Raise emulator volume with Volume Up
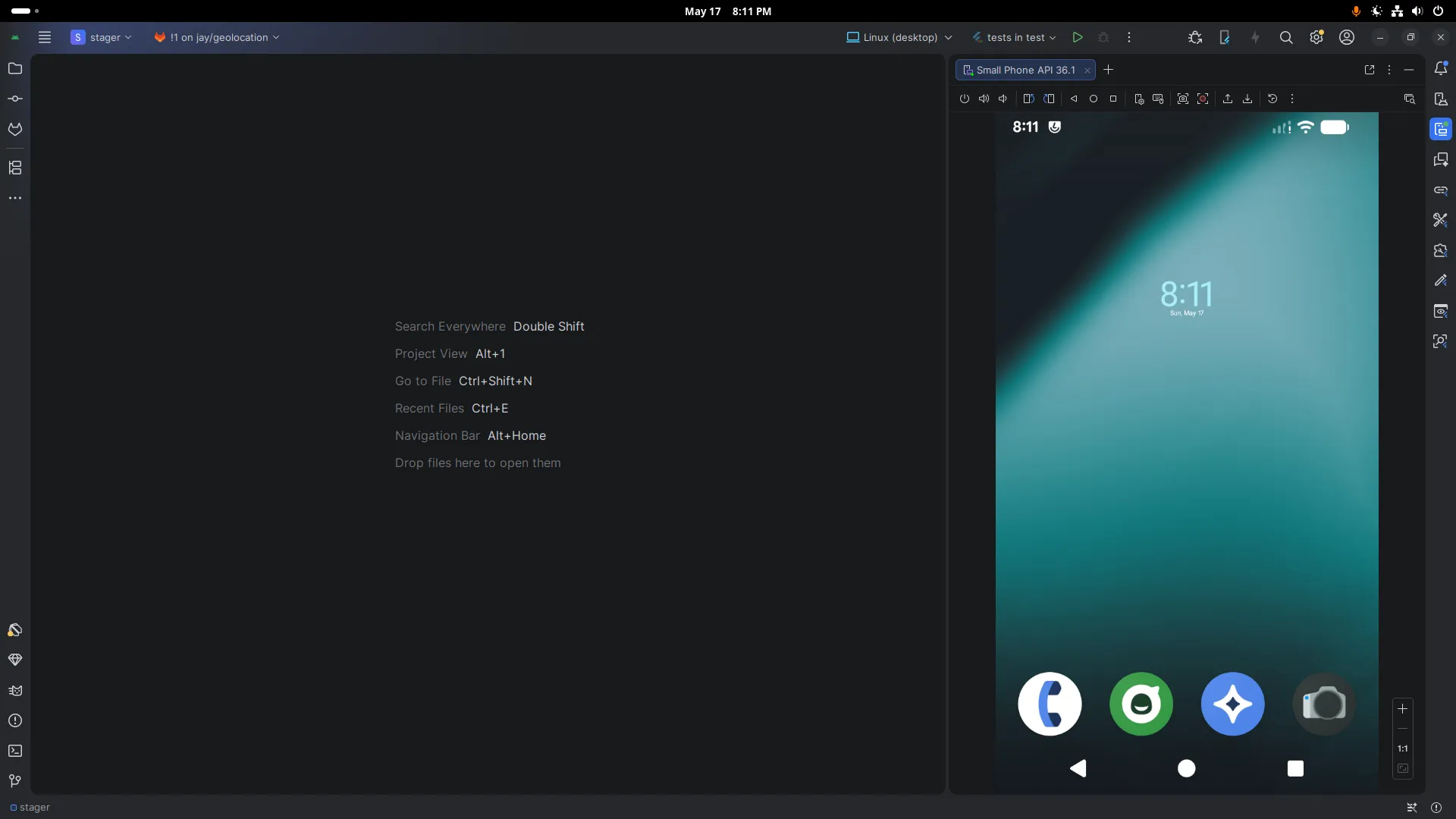Screen dimensions: 1456x819 tap(984, 99)
